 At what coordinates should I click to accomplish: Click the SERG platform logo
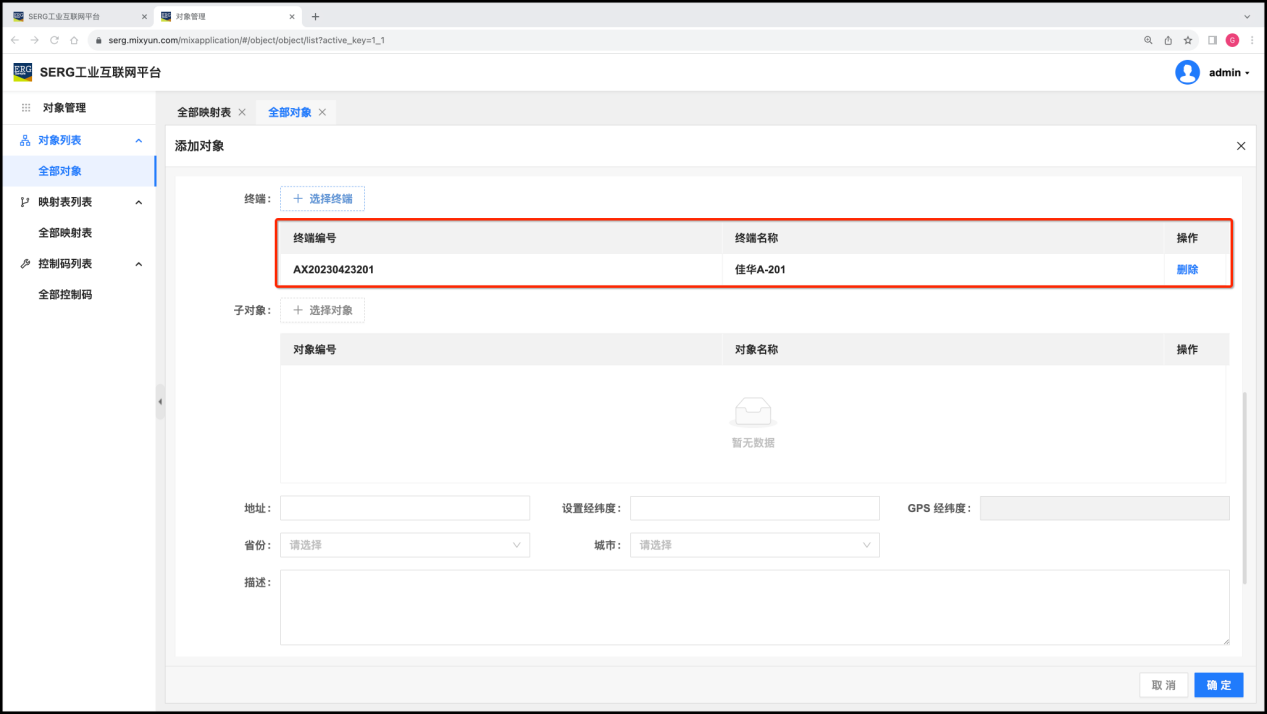[23, 72]
